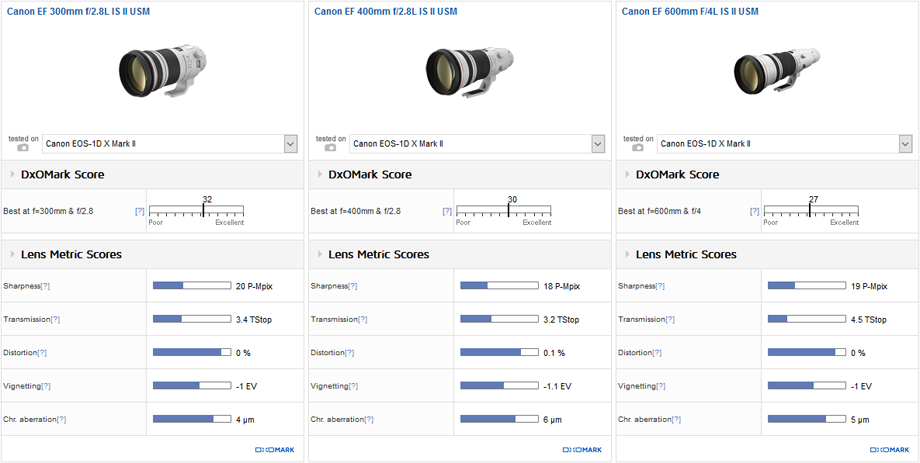Collapse Lens Metric Scores for the 300mm lens
The image size is (920, 463).
(x=13, y=255)
